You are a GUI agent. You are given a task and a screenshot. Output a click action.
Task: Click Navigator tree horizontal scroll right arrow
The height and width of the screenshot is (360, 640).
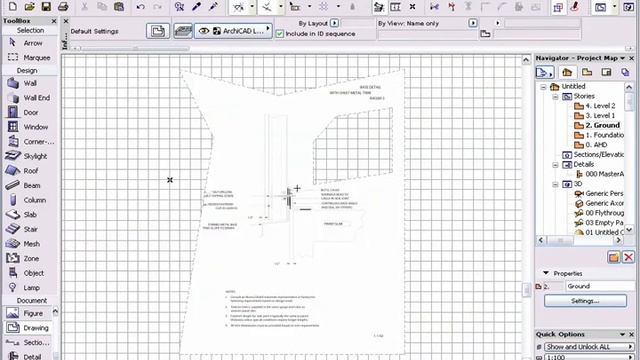click(618, 240)
